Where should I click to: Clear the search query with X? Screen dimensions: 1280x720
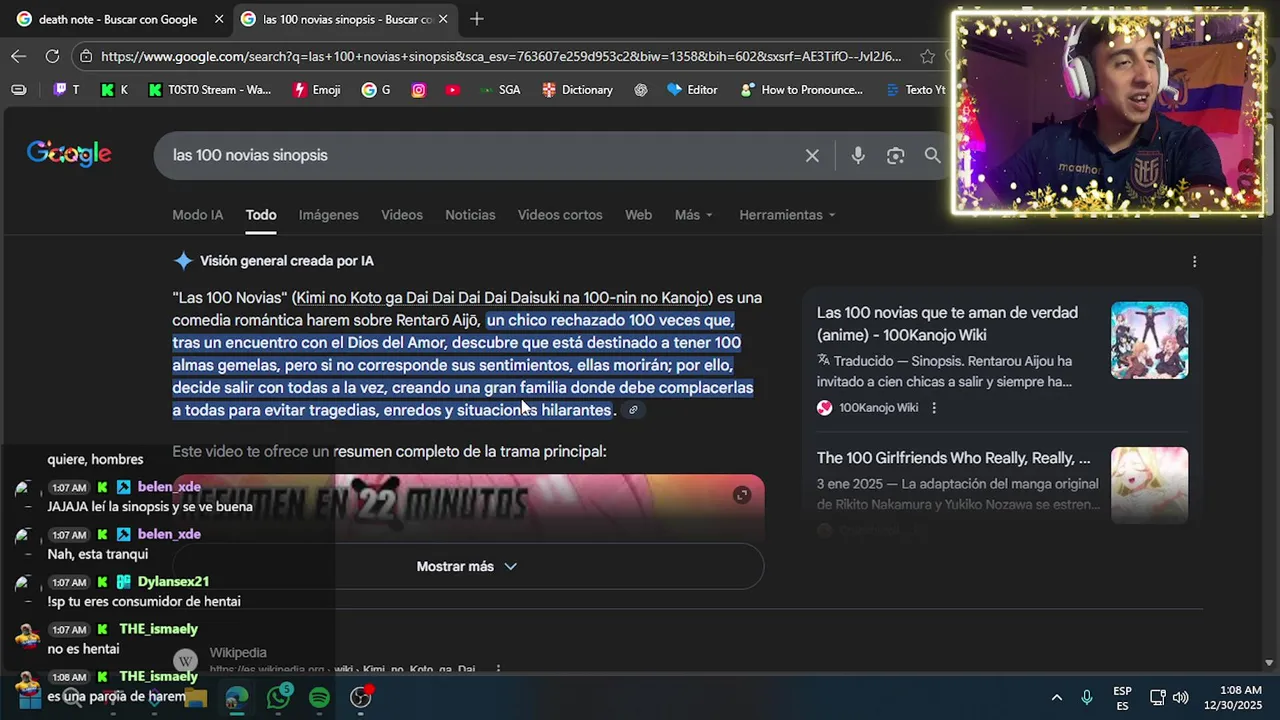tap(812, 155)
